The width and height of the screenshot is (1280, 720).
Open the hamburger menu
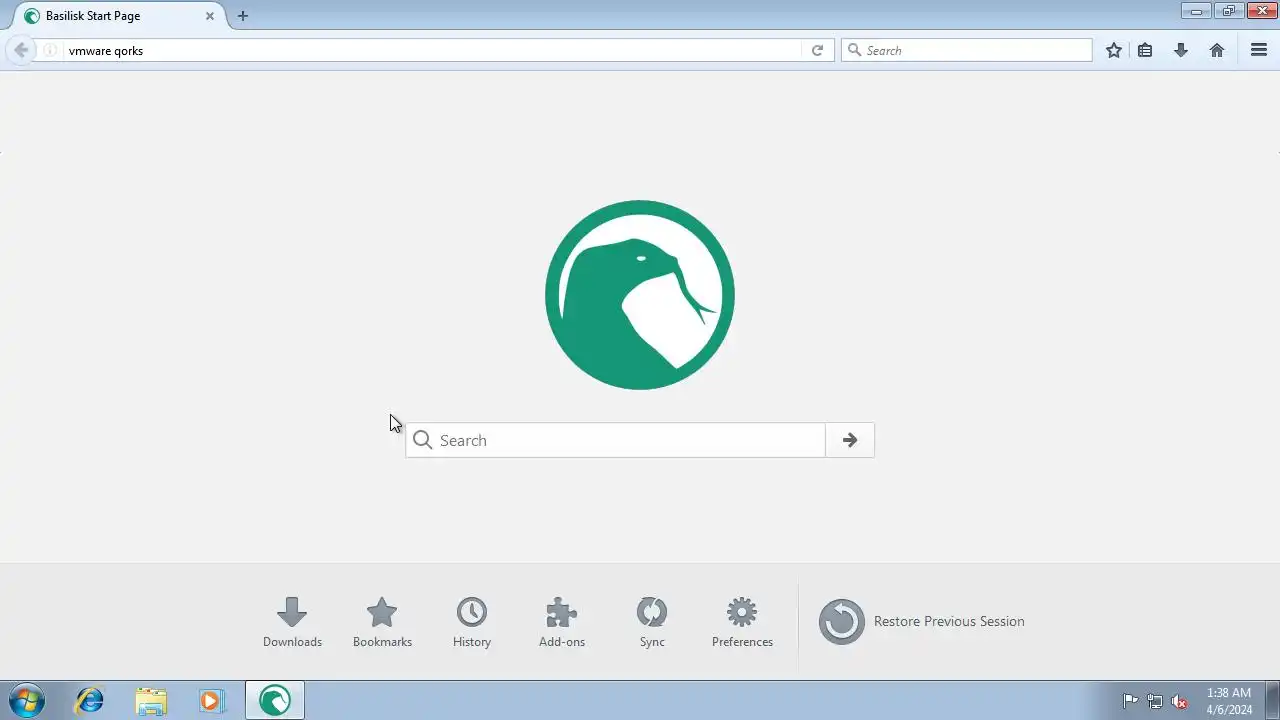(1259, 50)
